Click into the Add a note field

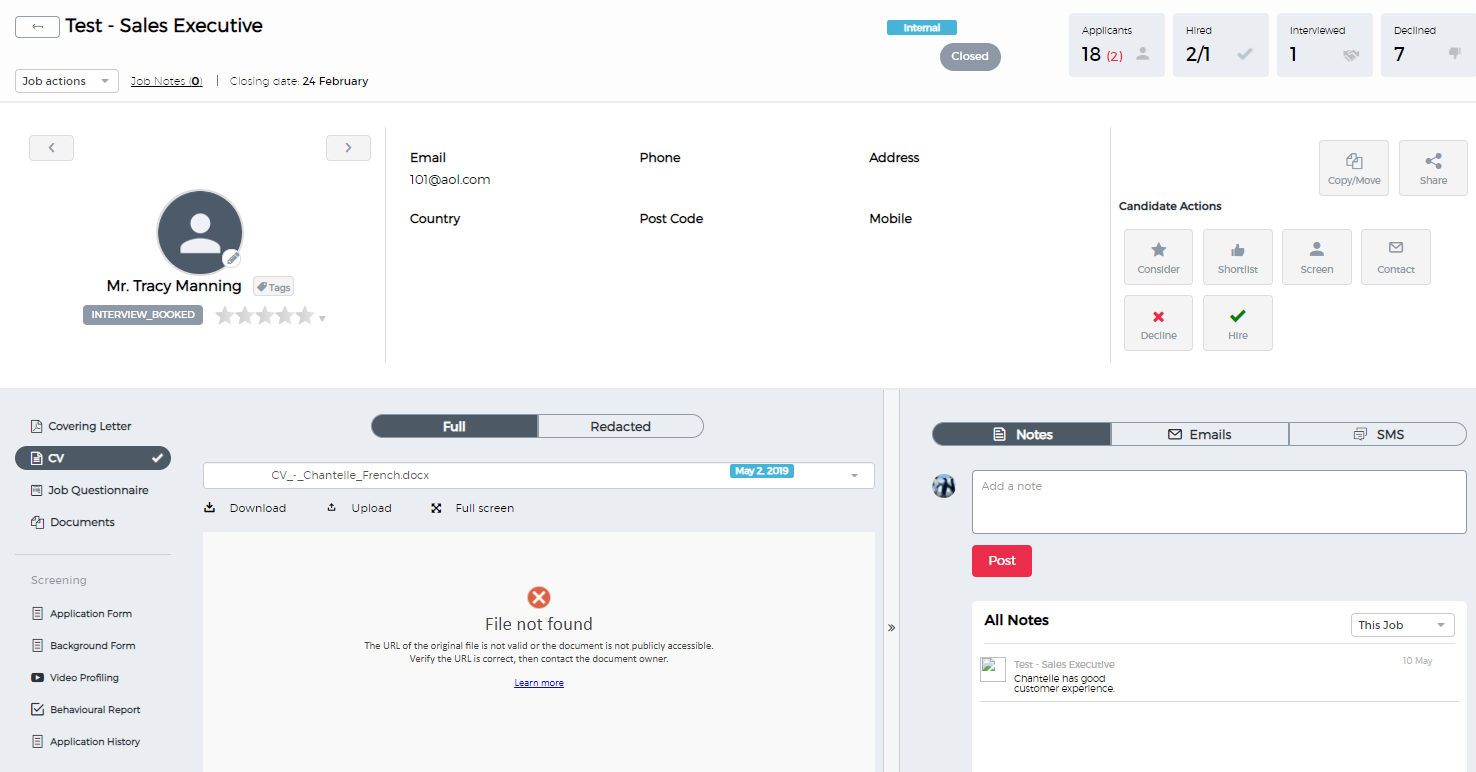click(x=1219, y=502)
